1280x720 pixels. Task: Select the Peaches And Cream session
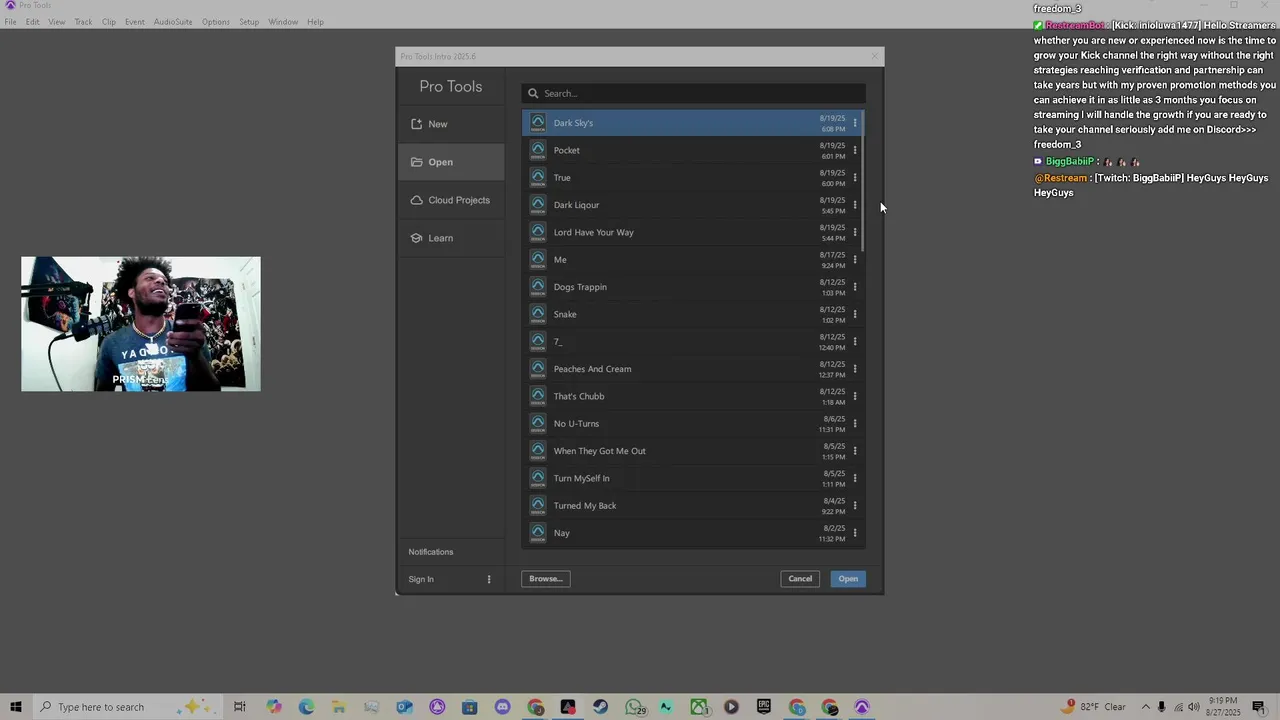click(x=693, y=369)
